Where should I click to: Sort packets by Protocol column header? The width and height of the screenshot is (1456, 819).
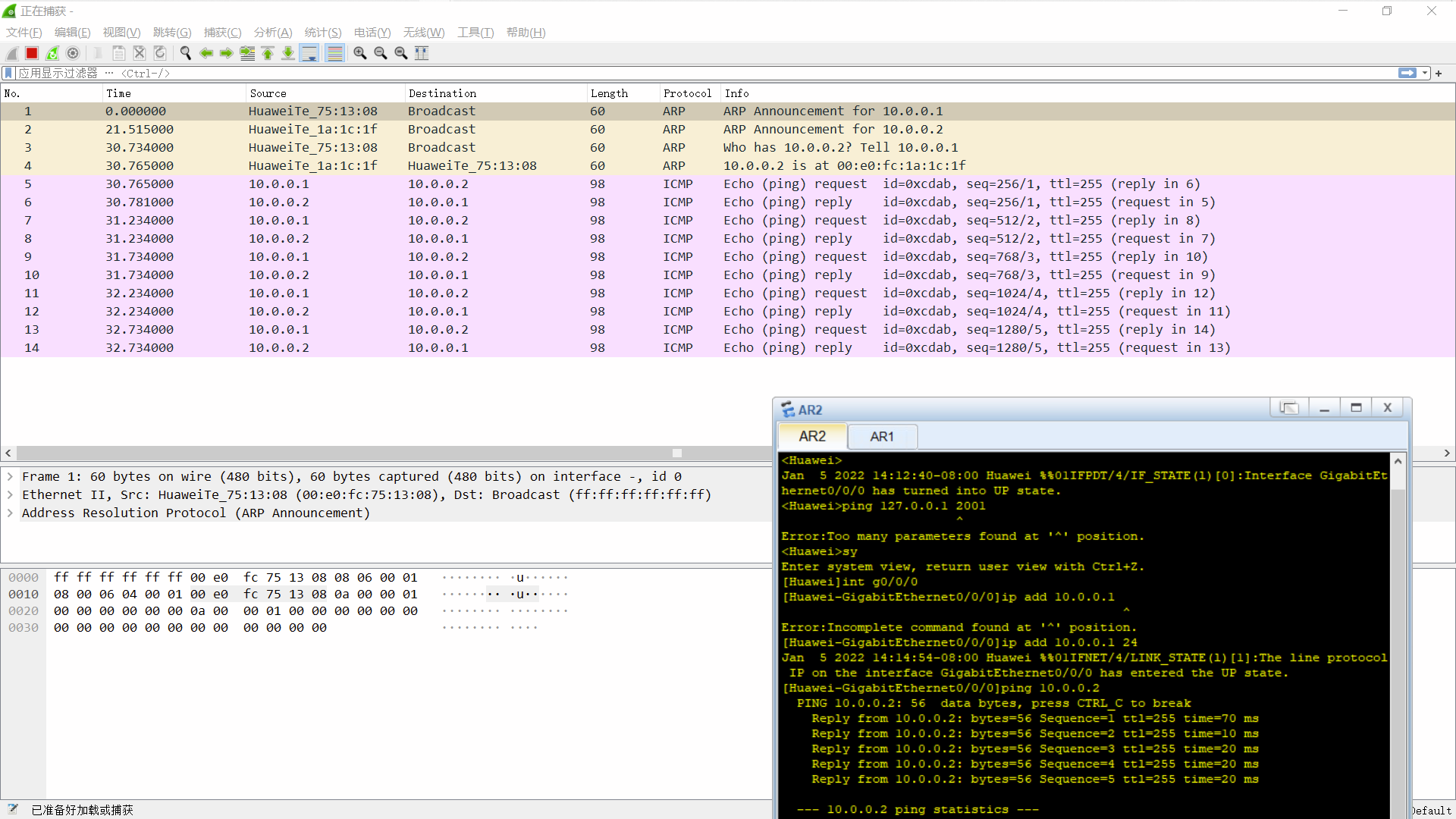pyautogui.click(x=689, y=93)
